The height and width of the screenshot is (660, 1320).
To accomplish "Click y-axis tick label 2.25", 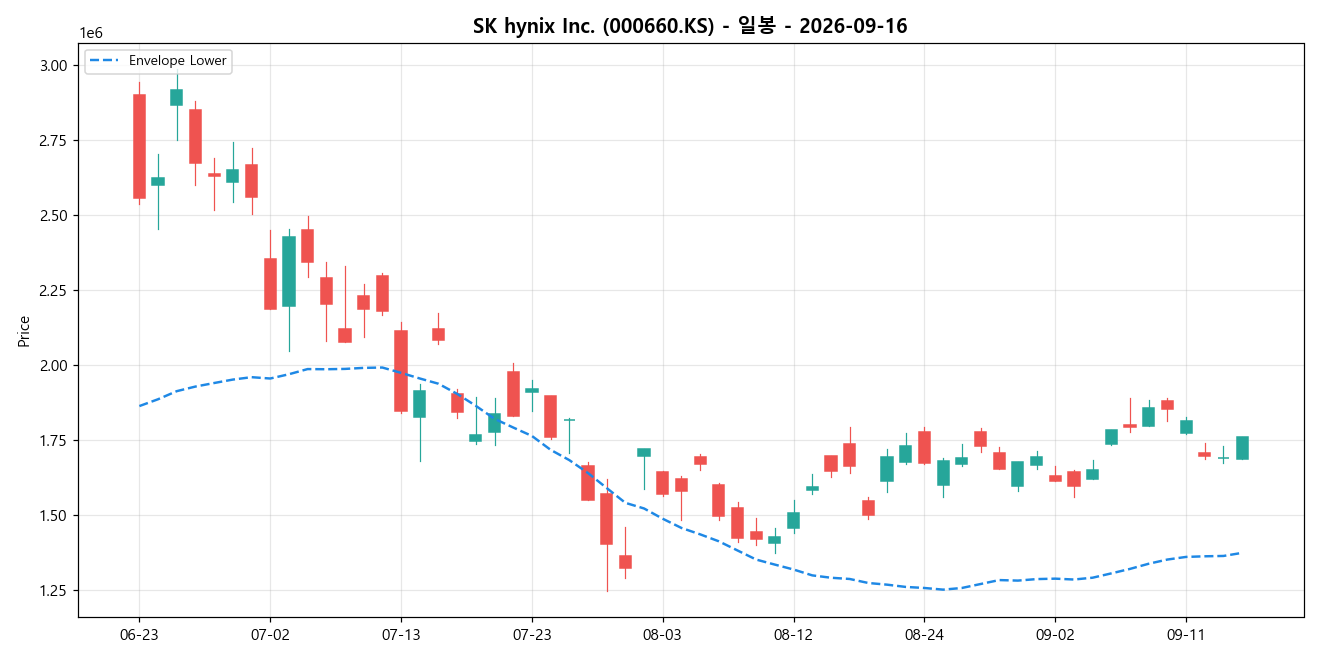I will click(x=55, y=290).
